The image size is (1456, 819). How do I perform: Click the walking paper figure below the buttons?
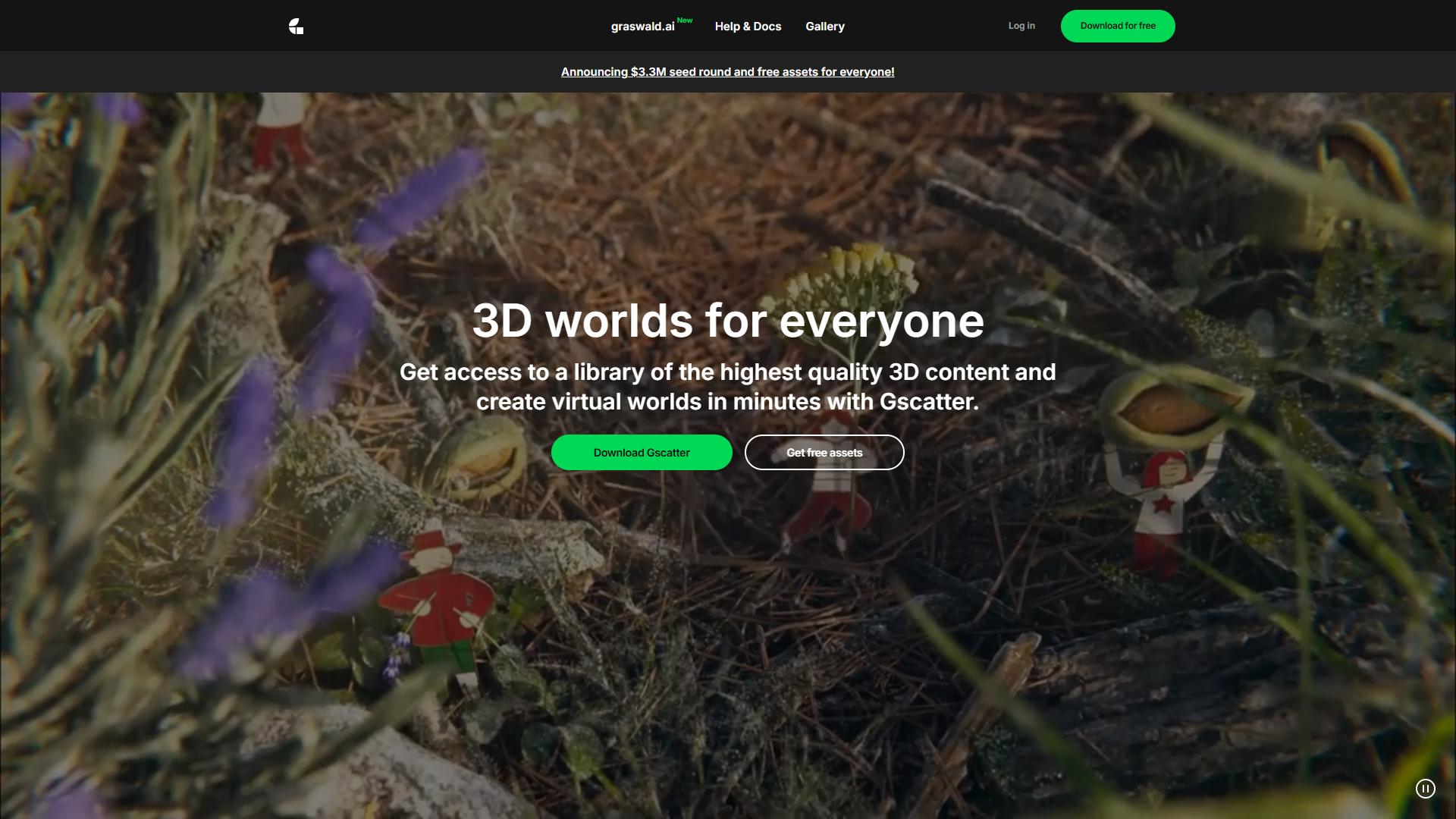tap(830, 508)
